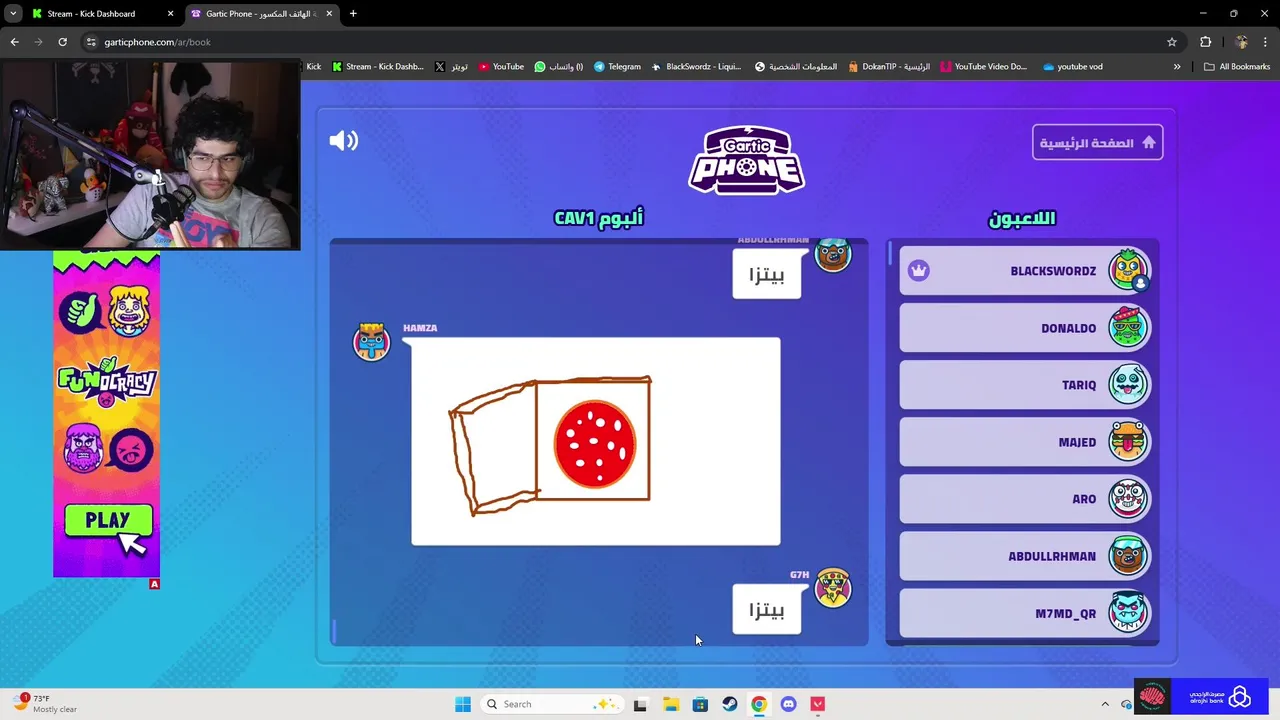Image resolution: width=1280 pixels, height=720 pixels.
Task: Go back using the browser back arrow
Action: [x=14, y=42]
